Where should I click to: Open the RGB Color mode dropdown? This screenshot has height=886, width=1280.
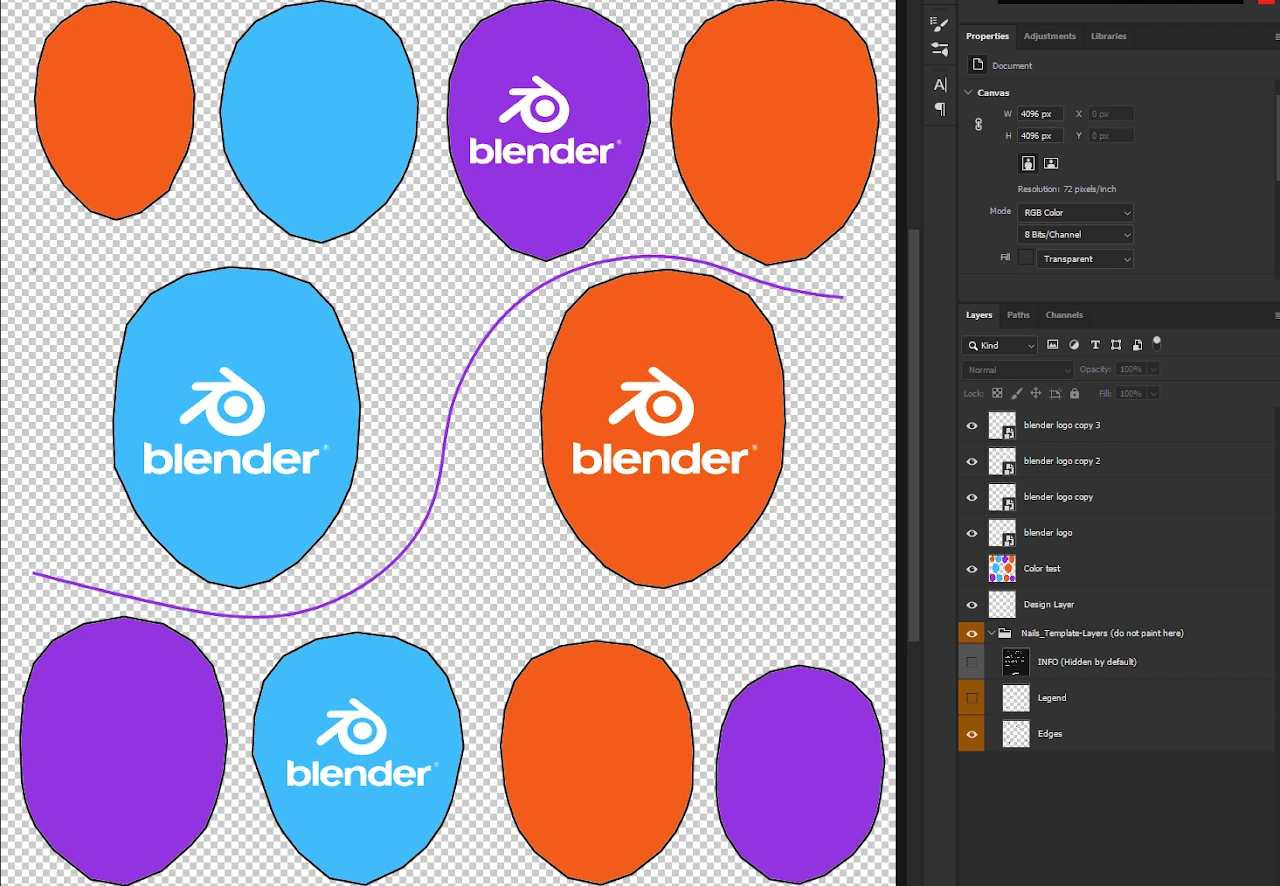tap(1076, 213)
